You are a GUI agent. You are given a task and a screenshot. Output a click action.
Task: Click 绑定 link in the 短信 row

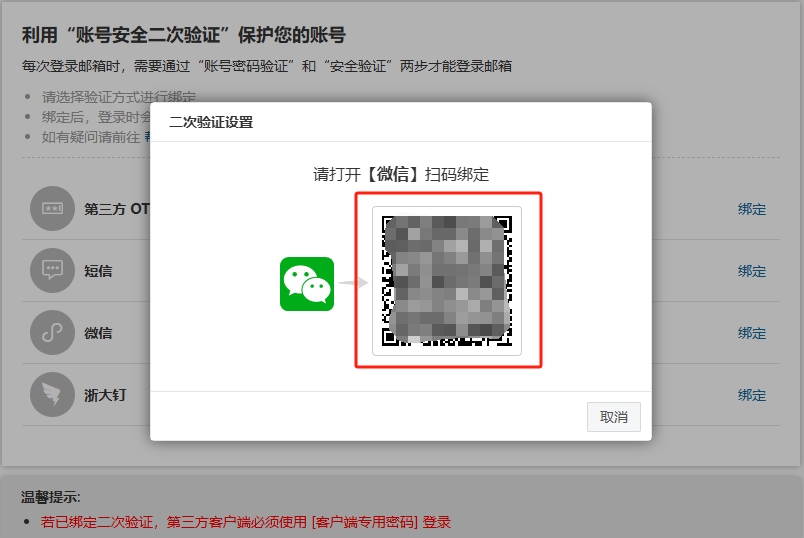(751, 271)
